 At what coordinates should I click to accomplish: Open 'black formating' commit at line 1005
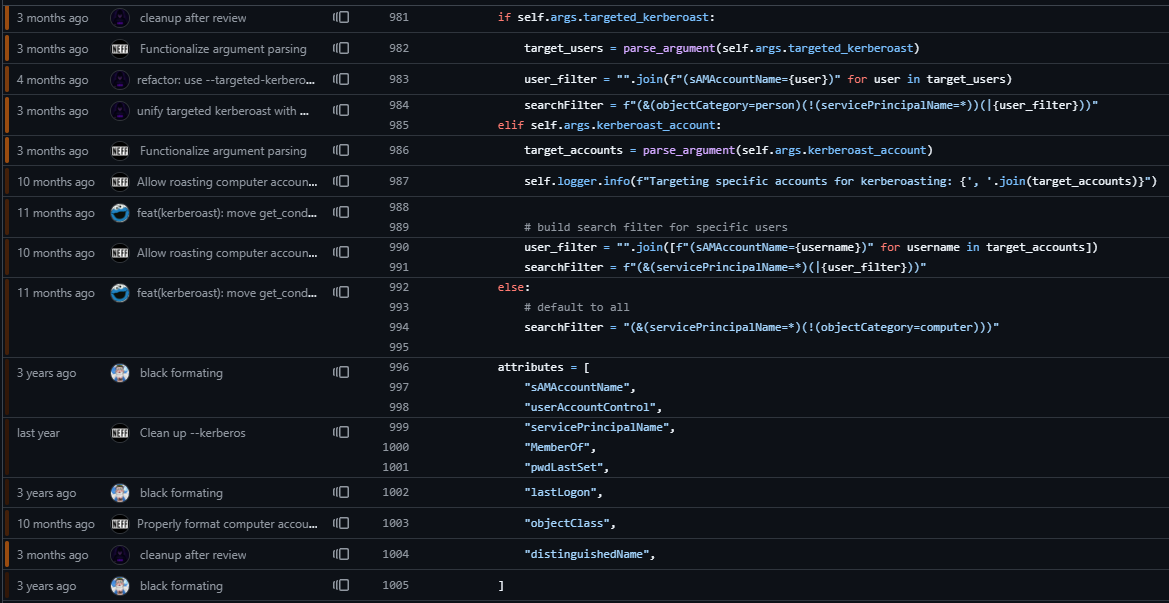point(181,586)
